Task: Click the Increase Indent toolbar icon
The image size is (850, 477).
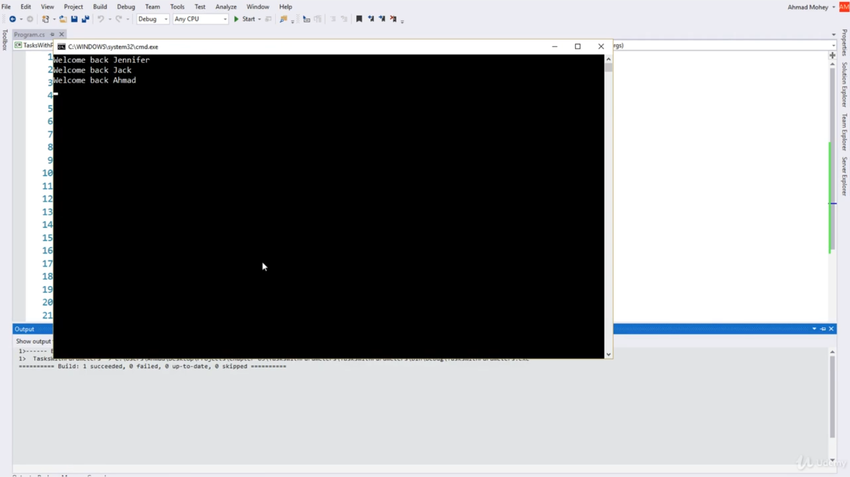Action: [x=344, y=19]
